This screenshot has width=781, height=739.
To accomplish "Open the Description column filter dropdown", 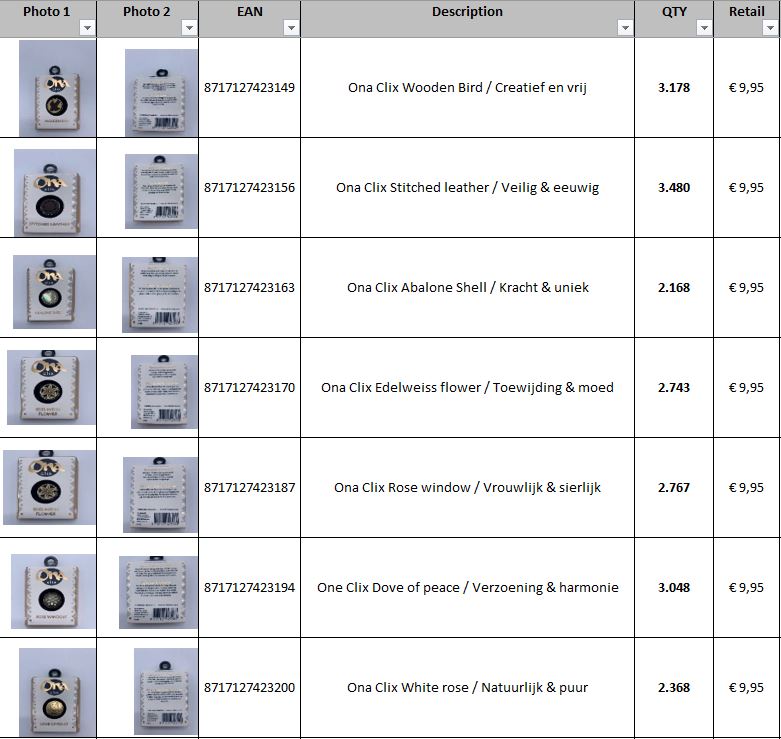I will pos(625,28).
